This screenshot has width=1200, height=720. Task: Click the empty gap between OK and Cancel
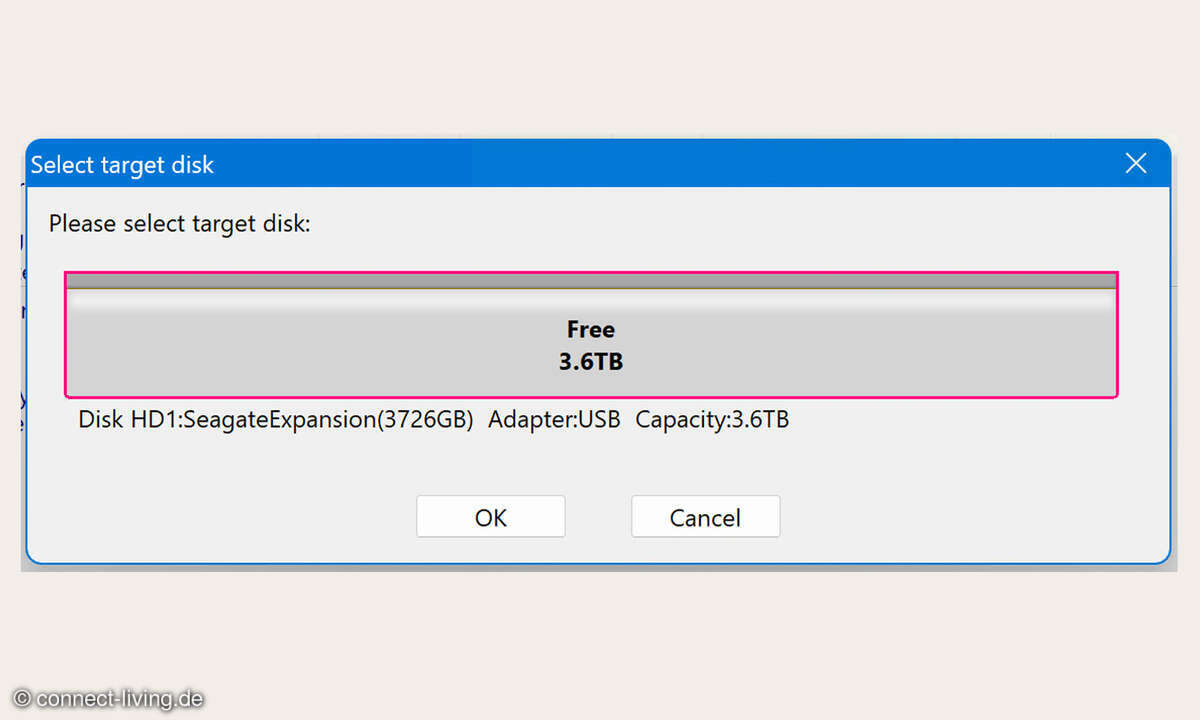pos(598,517)
